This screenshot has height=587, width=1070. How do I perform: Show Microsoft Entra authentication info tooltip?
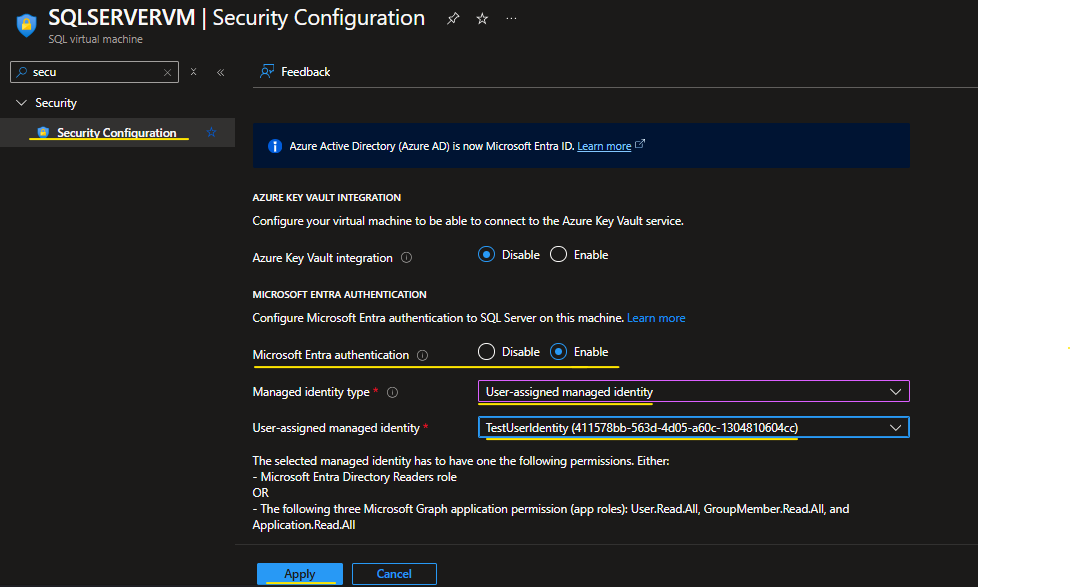point(422,355)
